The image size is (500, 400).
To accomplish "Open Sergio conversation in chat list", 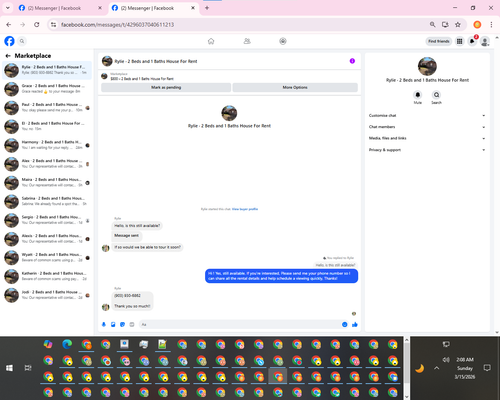I will pos(47,220).
